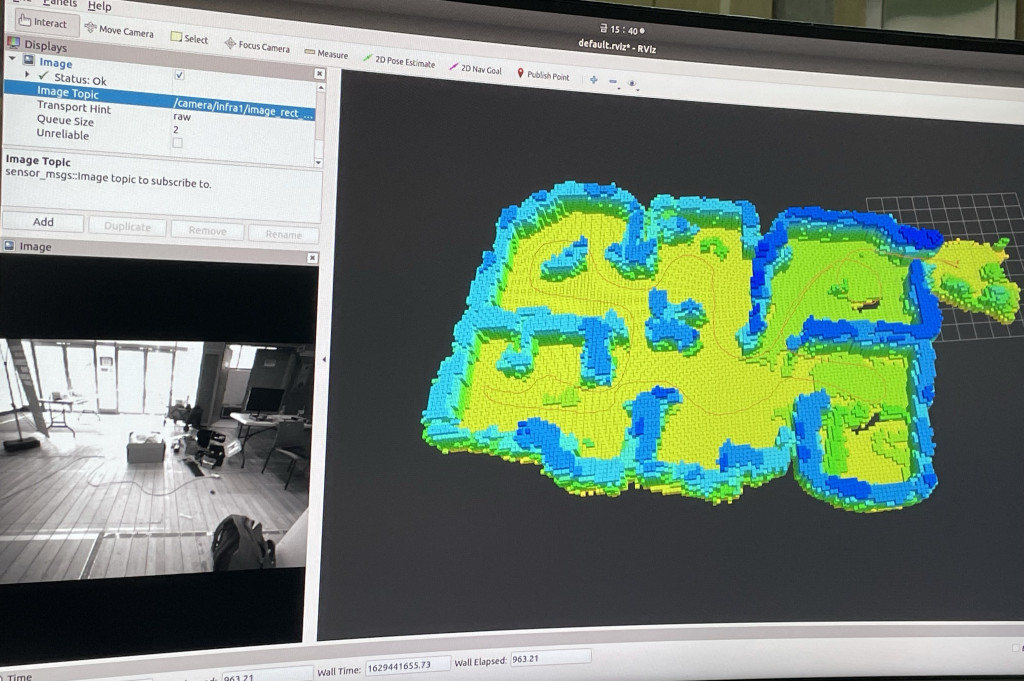Click the Add display button

coord(43,222)
